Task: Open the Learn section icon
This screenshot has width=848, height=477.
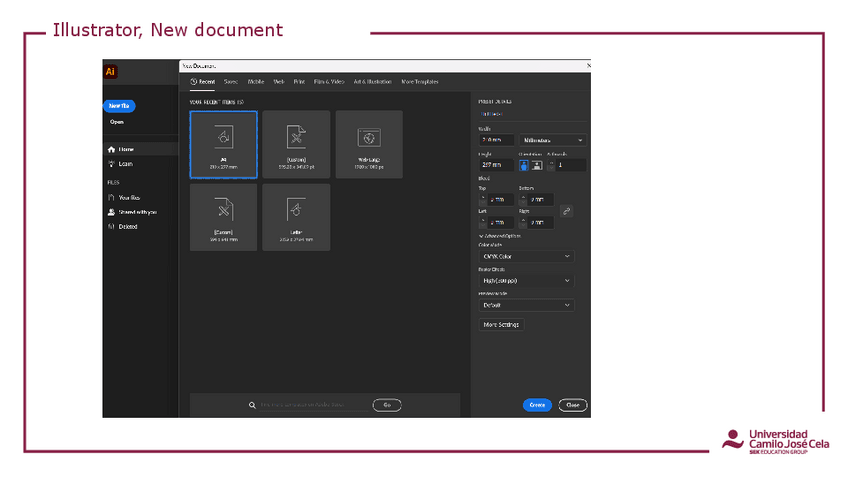Action: point(112,164)
